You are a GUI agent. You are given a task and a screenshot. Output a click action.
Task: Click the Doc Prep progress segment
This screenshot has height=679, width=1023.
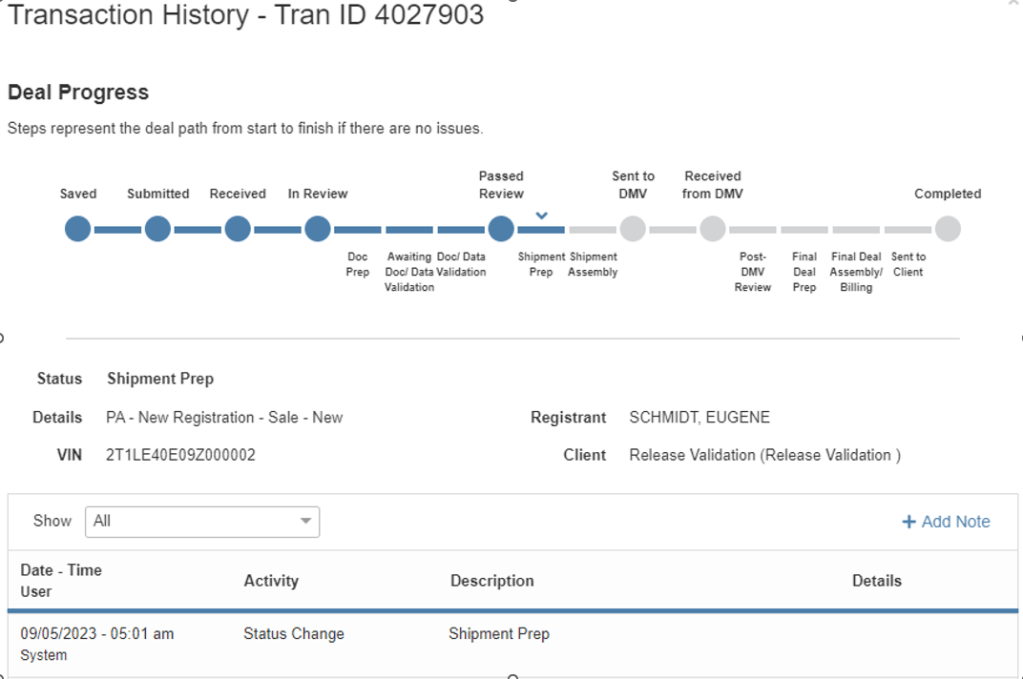point(358,230)
